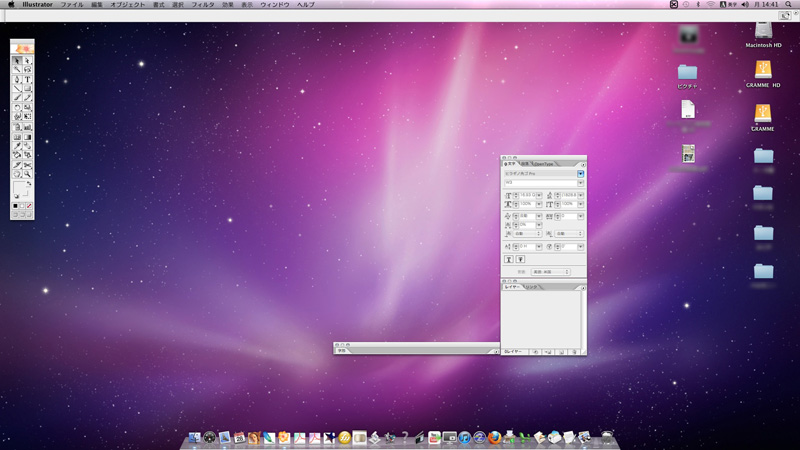Open the ウィンドウ menu

pos(274,5)
